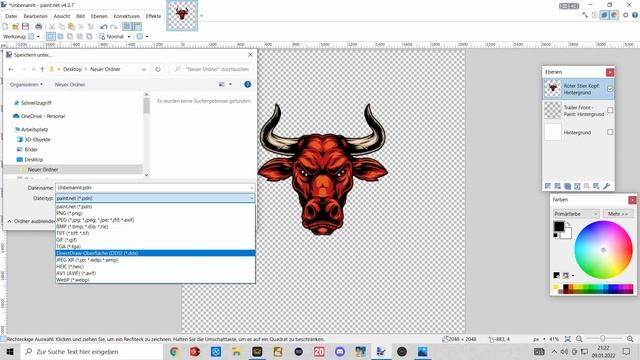Select the Desktop folder in tree

point(34,160)
